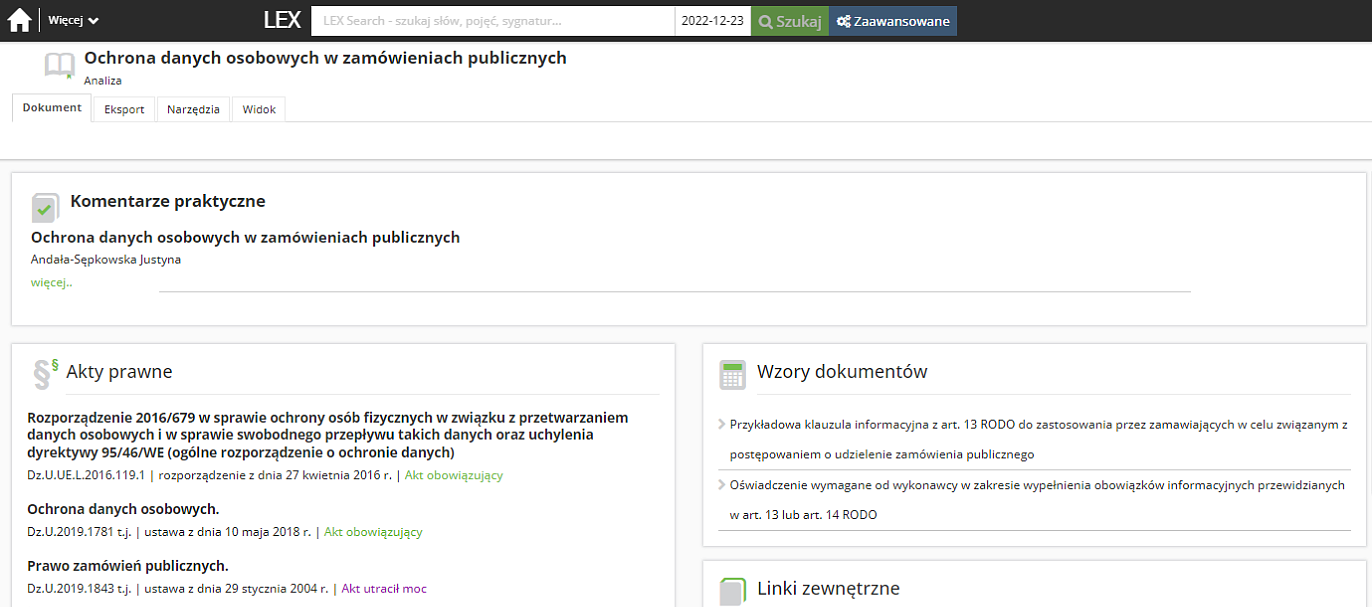1372x607 pixels.
Task: Open the Eksport tab
Action: point(124,110)
